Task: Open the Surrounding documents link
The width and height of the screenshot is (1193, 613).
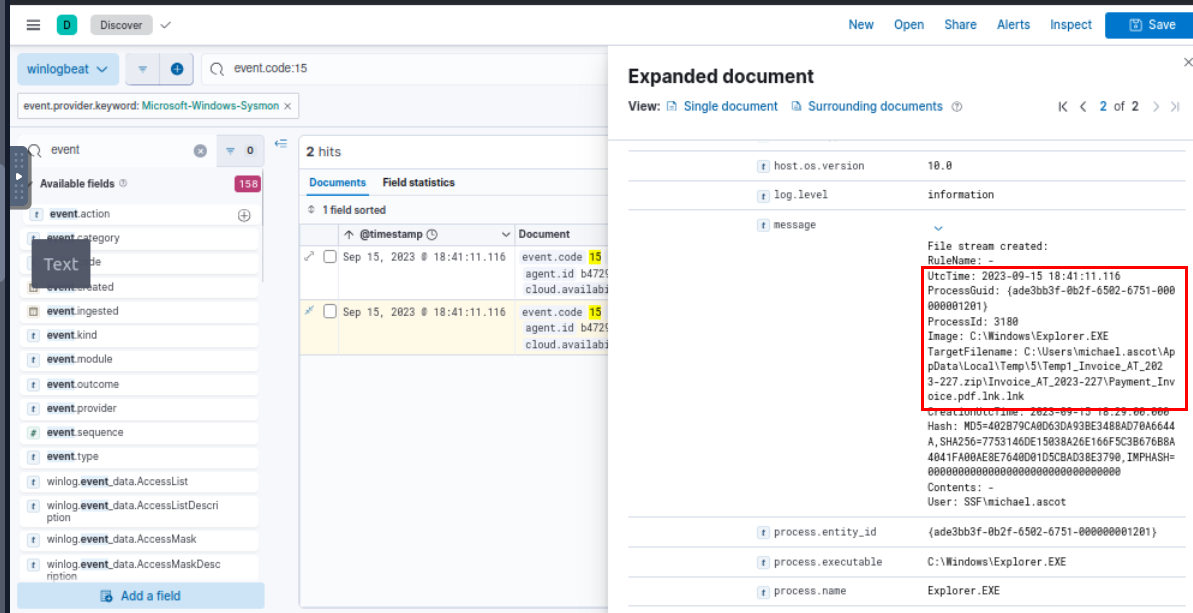Action: click(874, 107)
